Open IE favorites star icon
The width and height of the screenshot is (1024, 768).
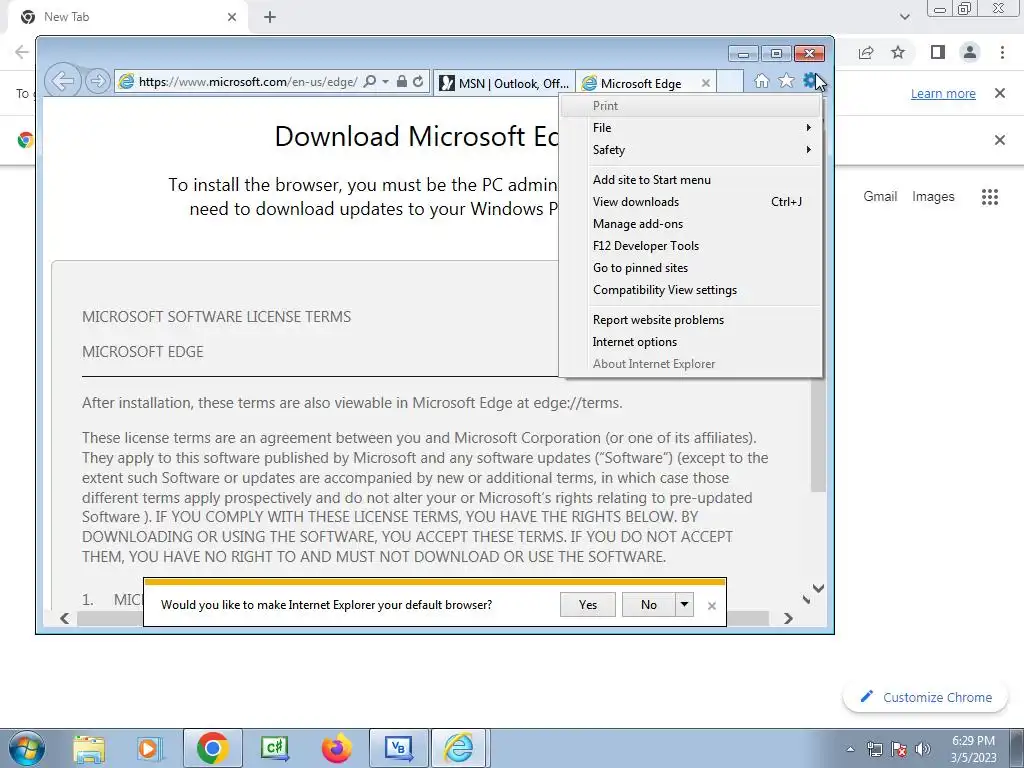click(x=786, y=81)
